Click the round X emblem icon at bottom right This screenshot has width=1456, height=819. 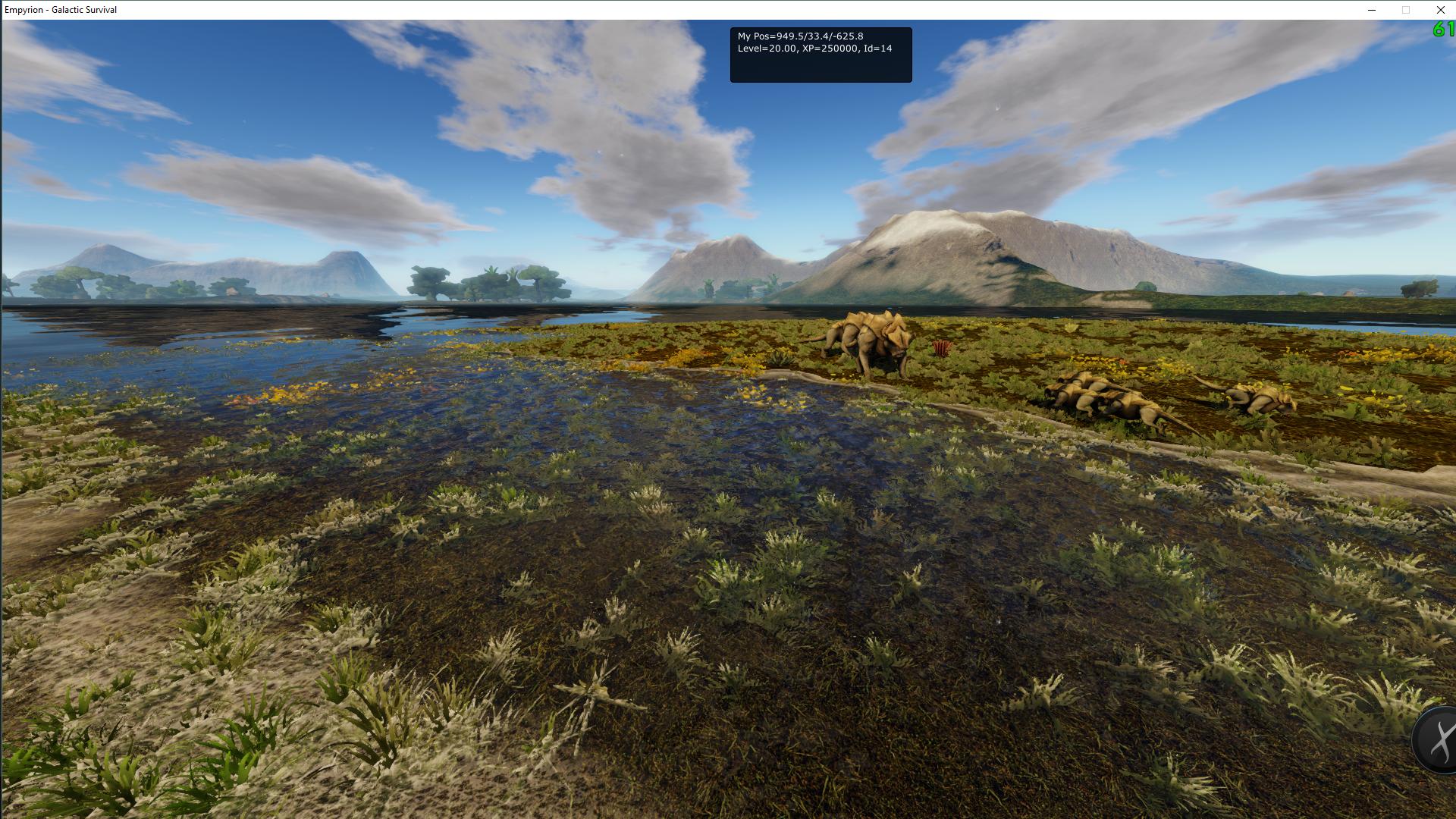click(1436, 739)
